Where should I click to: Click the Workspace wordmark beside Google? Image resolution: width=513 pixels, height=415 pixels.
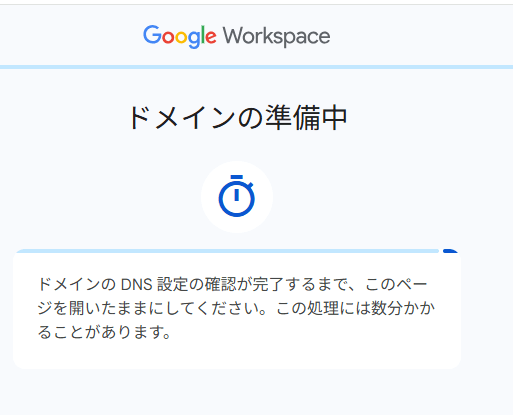[x=277, y=36]
